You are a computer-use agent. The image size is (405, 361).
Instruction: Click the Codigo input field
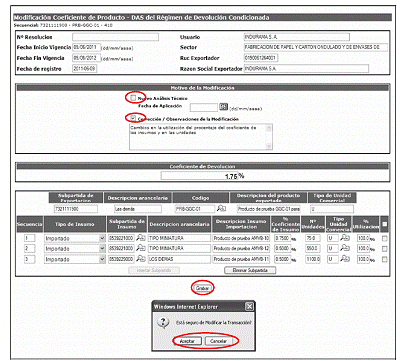pyautogui.click(x=195, y=209)
